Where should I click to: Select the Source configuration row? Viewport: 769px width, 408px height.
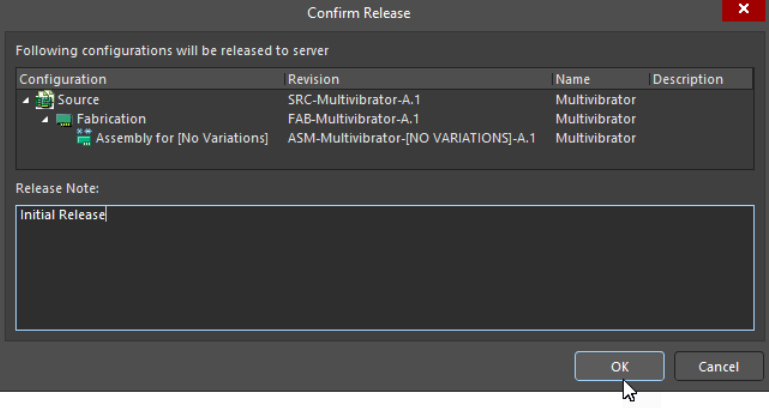tap(78, 100)
